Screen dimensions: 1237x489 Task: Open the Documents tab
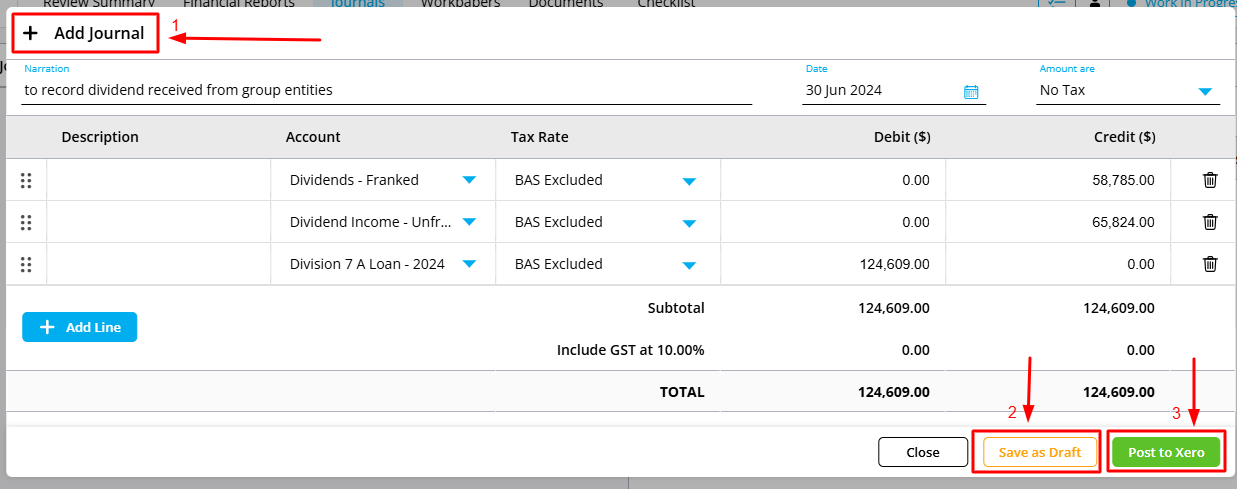565,4
